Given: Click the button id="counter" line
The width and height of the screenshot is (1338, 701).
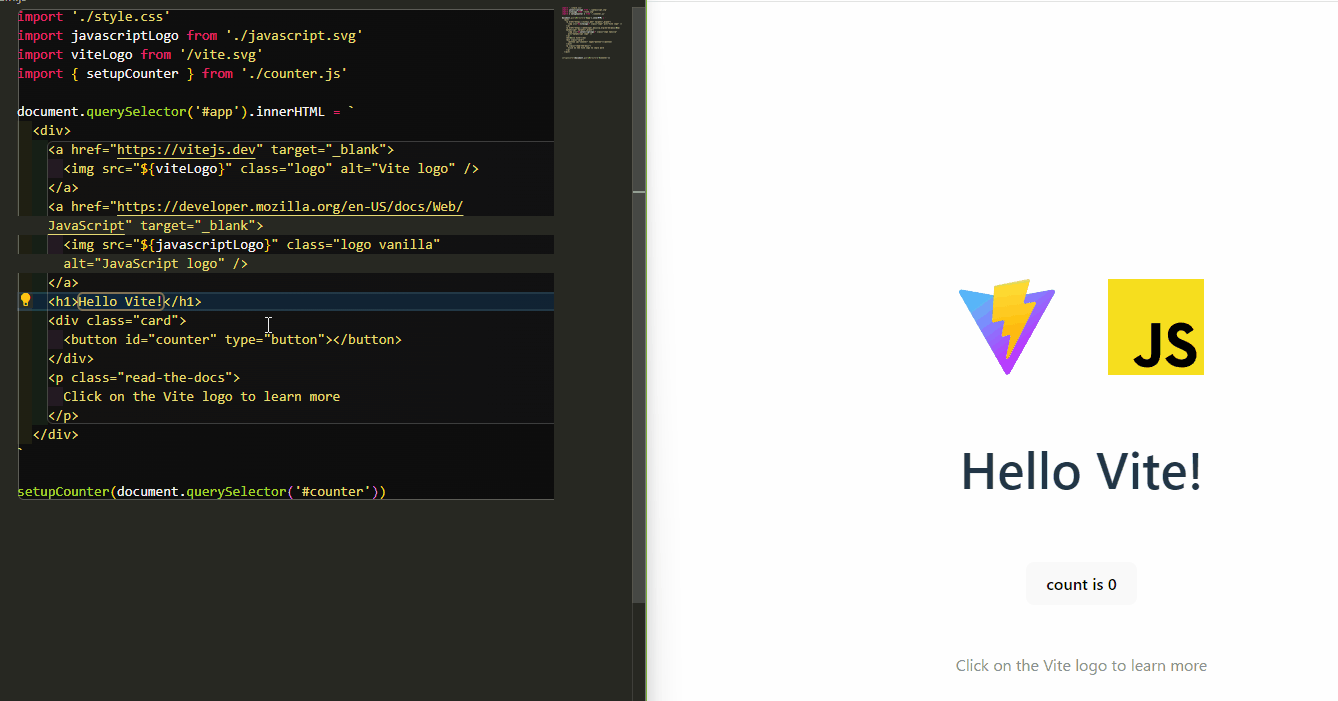Looking at the screenshot, I should 232,339.
